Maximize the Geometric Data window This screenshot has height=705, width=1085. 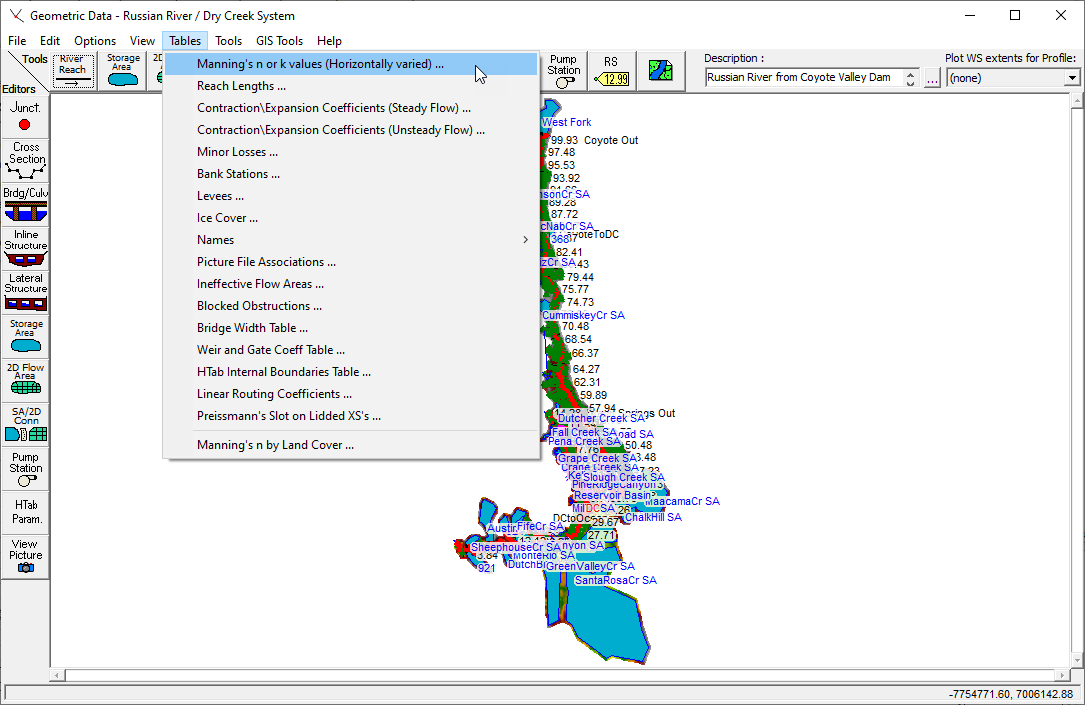(1015, 15)
